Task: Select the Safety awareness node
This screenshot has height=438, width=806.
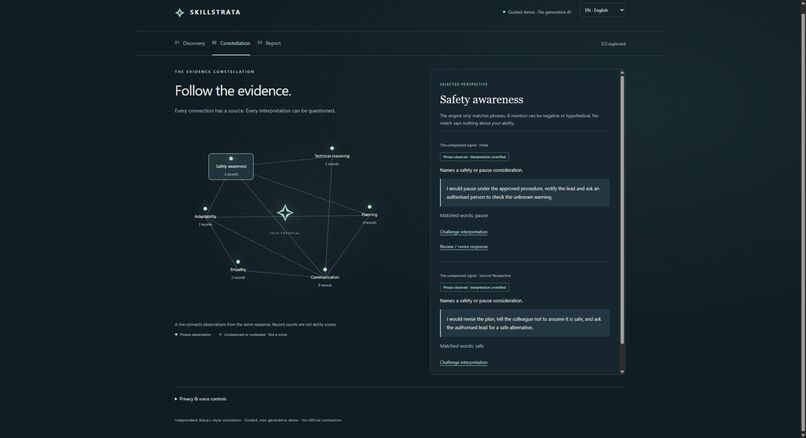Action: pyautogui.click(x=231, y=167)
